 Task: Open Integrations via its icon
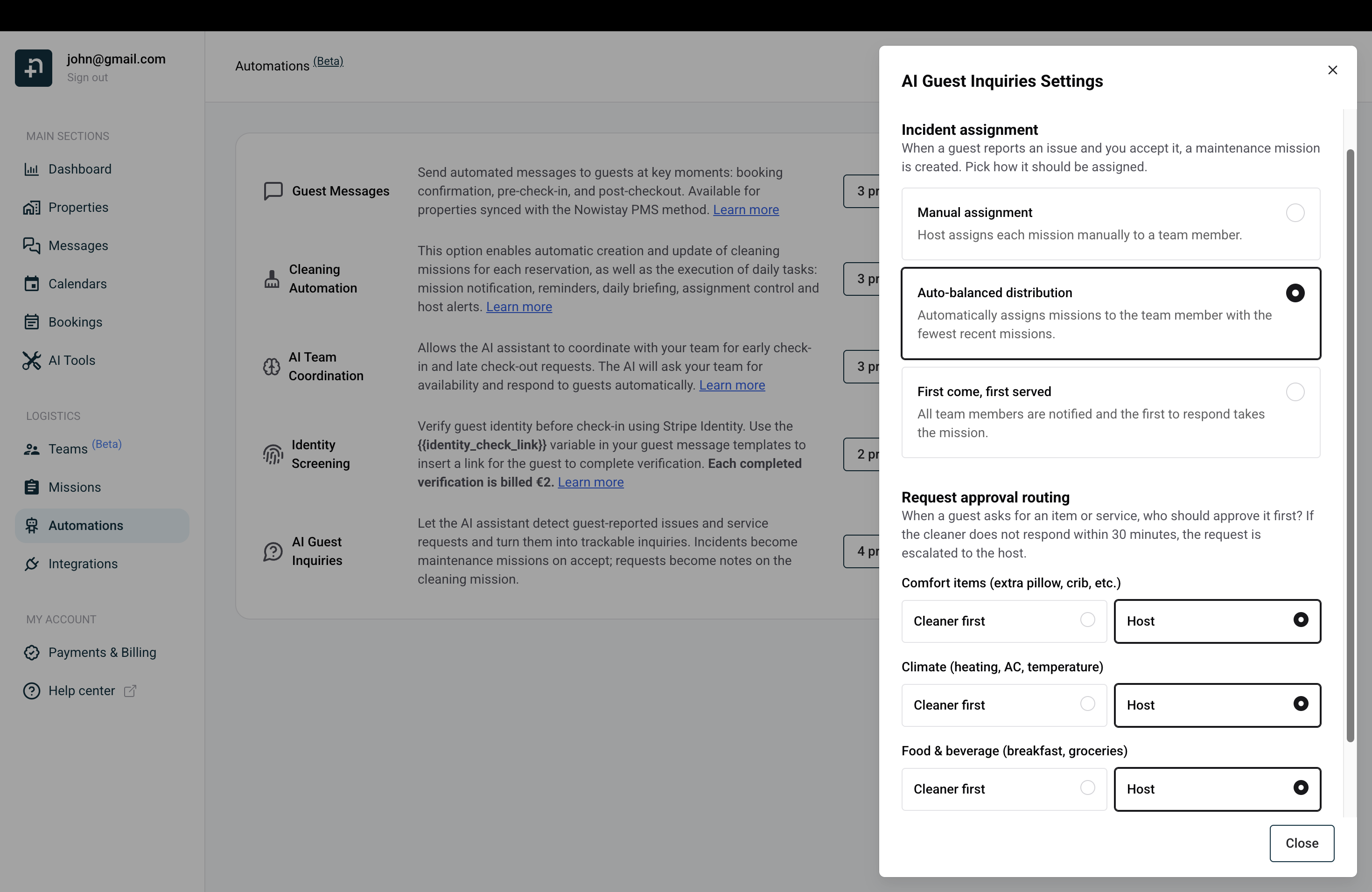(x=32, y=564)
